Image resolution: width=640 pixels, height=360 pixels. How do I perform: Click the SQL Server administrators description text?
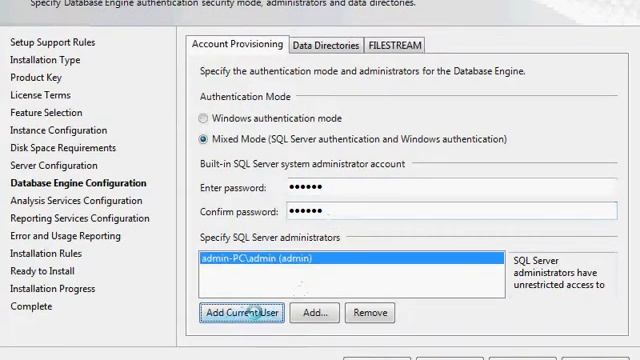coord(559,273)
